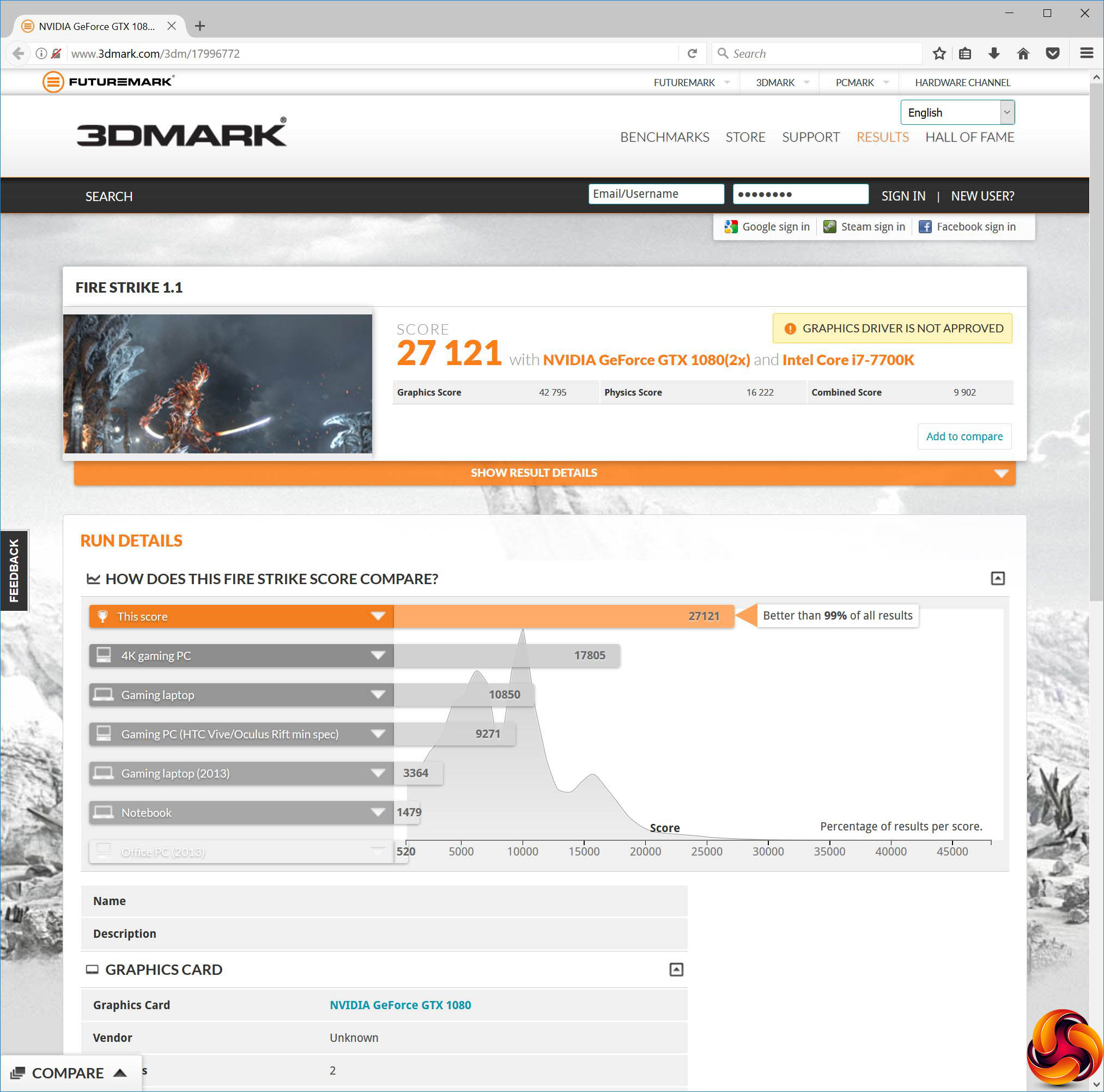
Task: Expand the Gaming laptop comparison row
Action: [378, 695]
